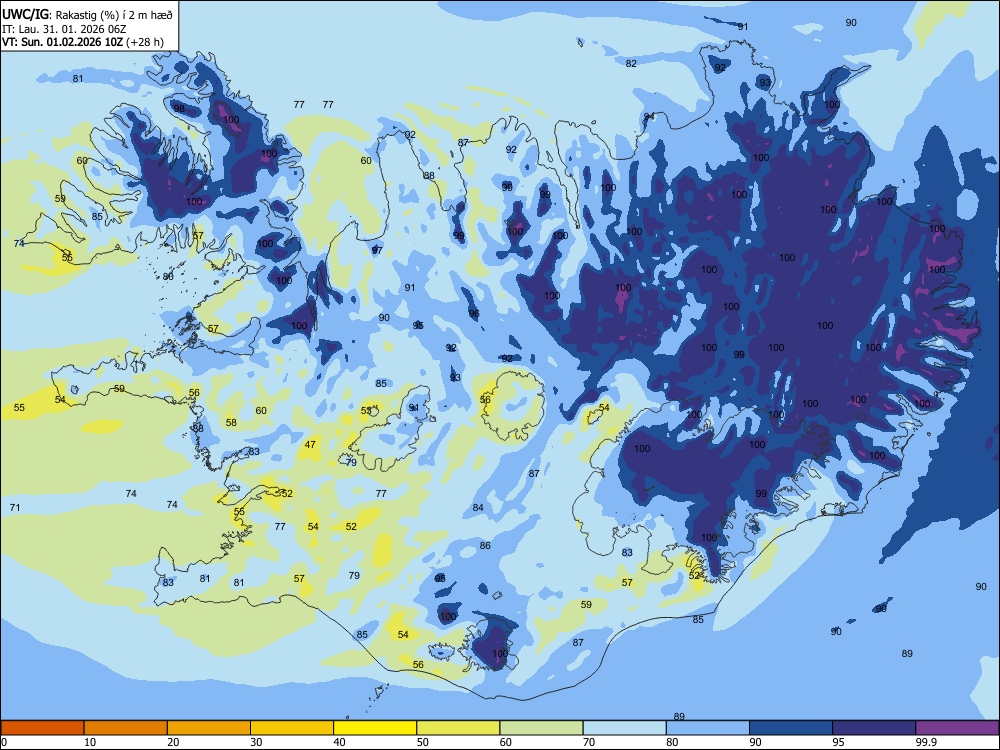Screen dimensions: 1000x750
Task: Click the dark orange 0–10 legend swatch
Action: coord(42,728)
